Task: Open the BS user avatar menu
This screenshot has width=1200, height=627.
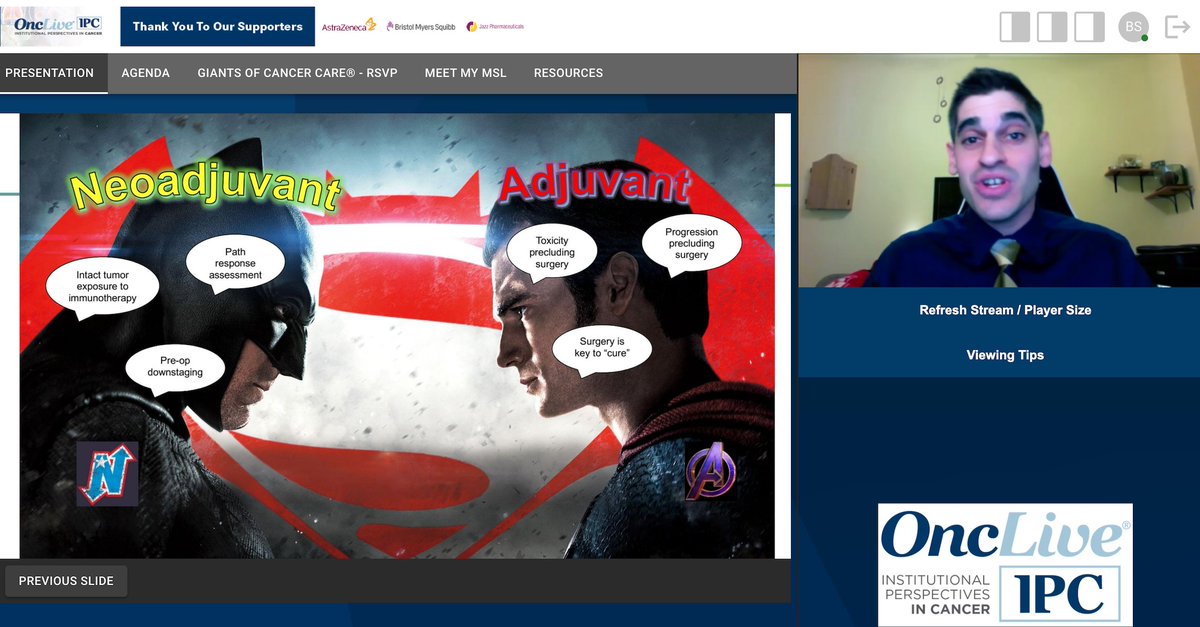Action: (1133, 27)
